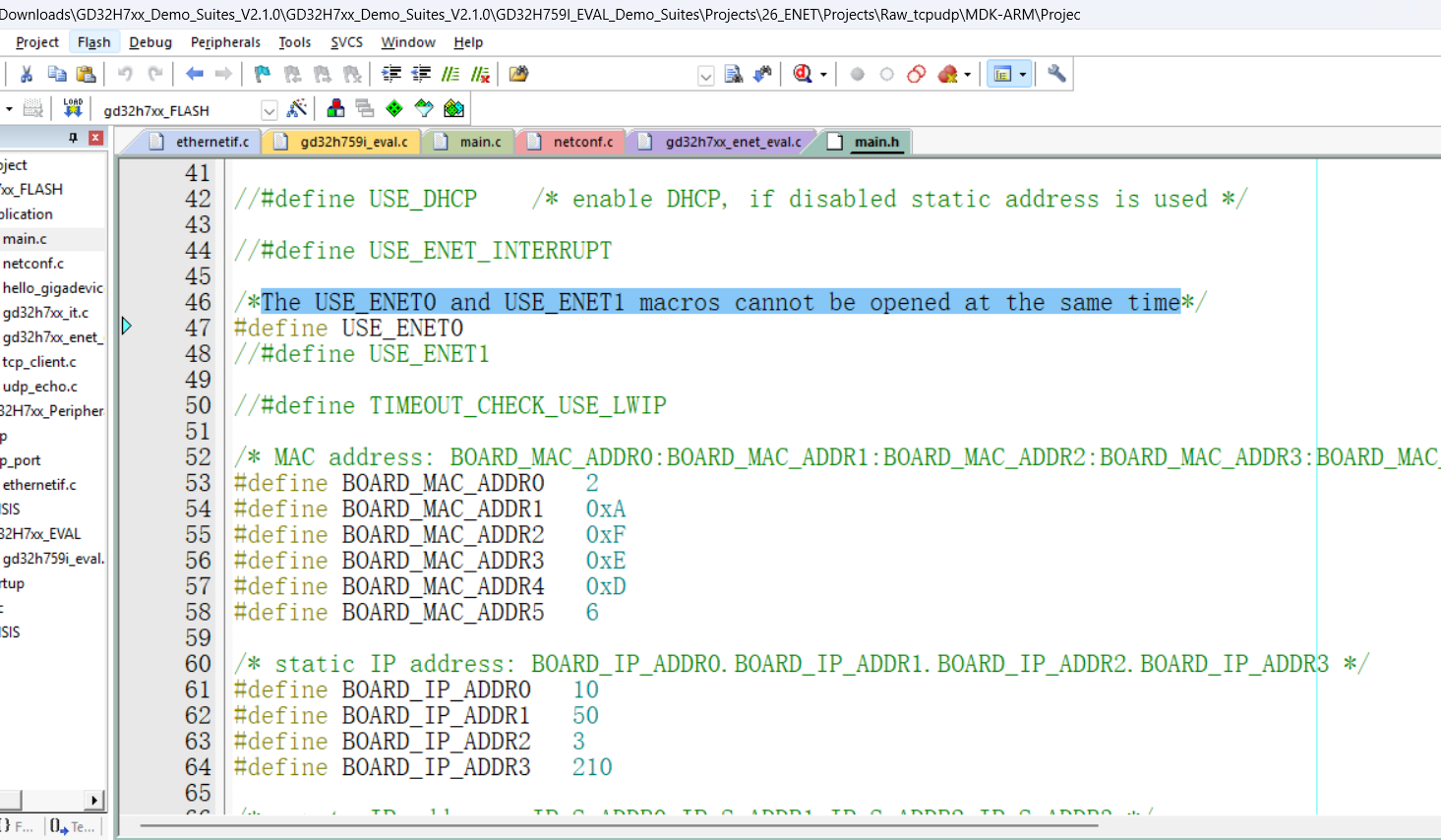This screenshot has height=840, width=1441.
Task: Click project tree scroll right arrow
Action: [x=94, y=801]
